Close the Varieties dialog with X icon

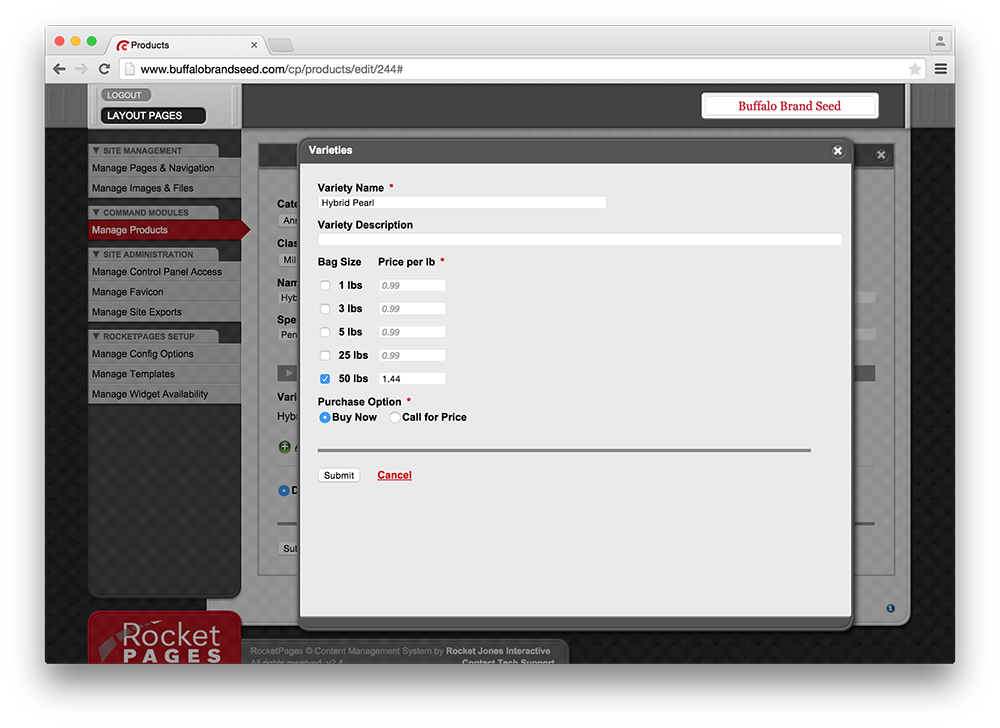pos(837,151)
